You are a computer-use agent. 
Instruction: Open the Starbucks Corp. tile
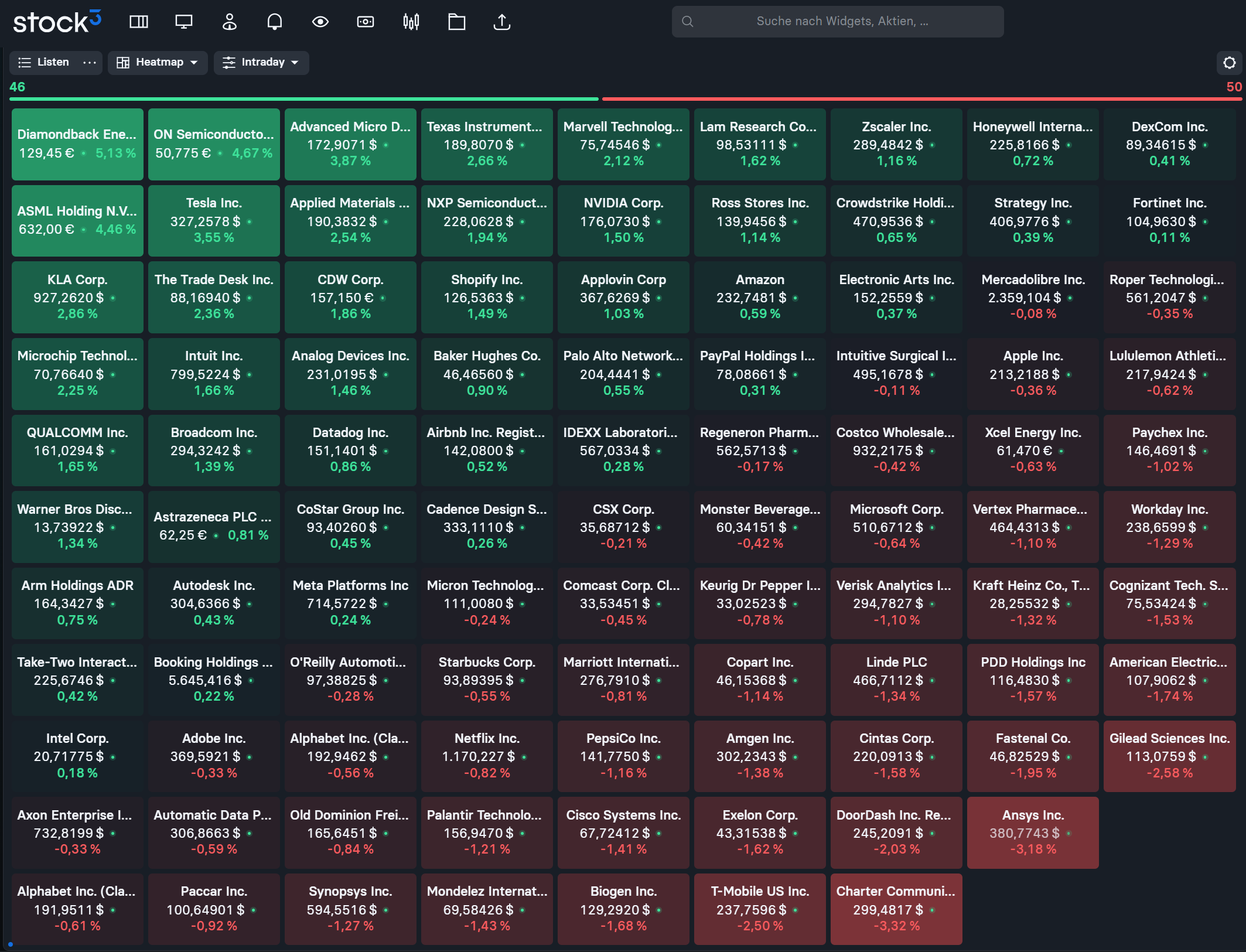pyautogui.click(x=487, y=680)
